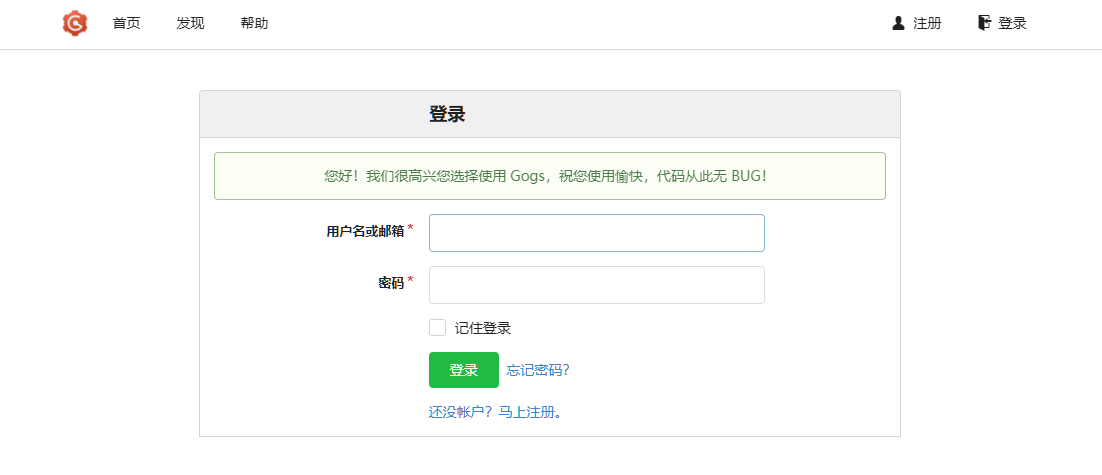
Task: Open the 忘记密码? link
Action: click(538, 370)
